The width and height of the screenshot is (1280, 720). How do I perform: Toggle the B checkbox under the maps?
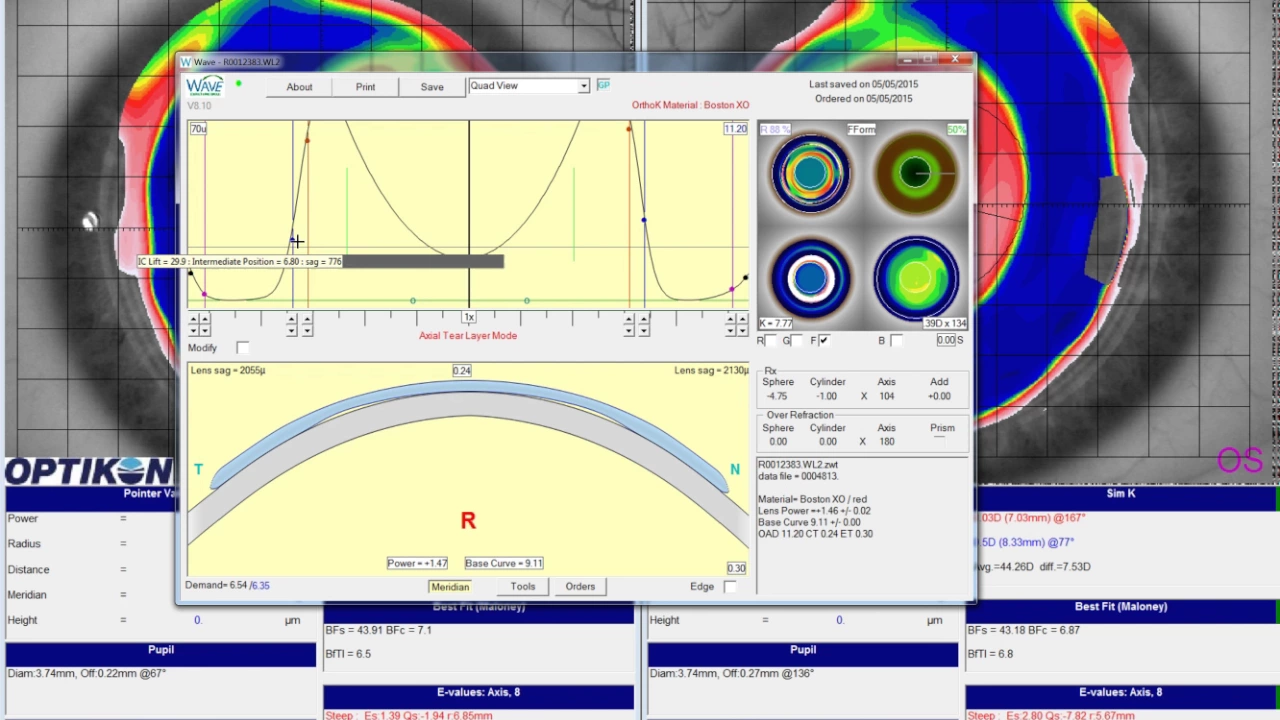click(x=896, y=341)
